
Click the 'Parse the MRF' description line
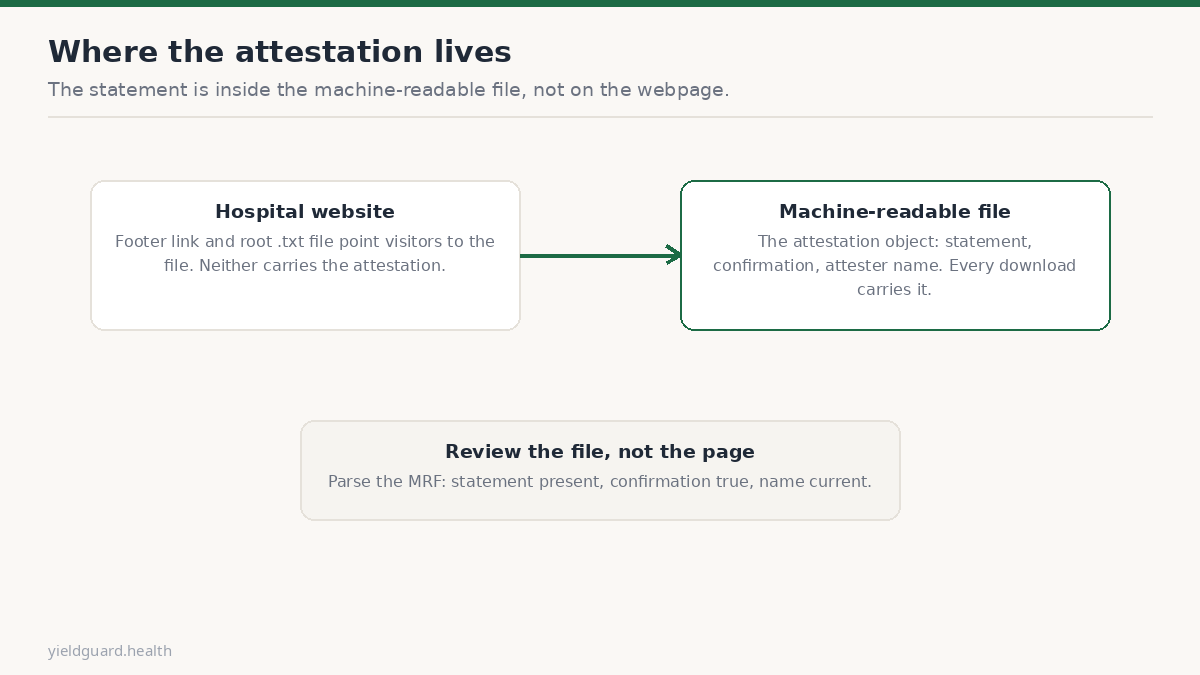click(600, 482)
